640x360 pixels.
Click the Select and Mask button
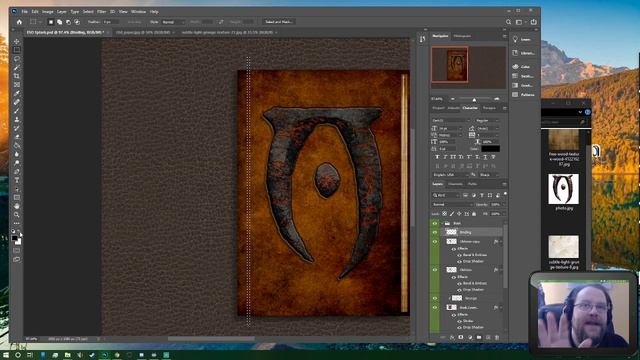(279, 22)
